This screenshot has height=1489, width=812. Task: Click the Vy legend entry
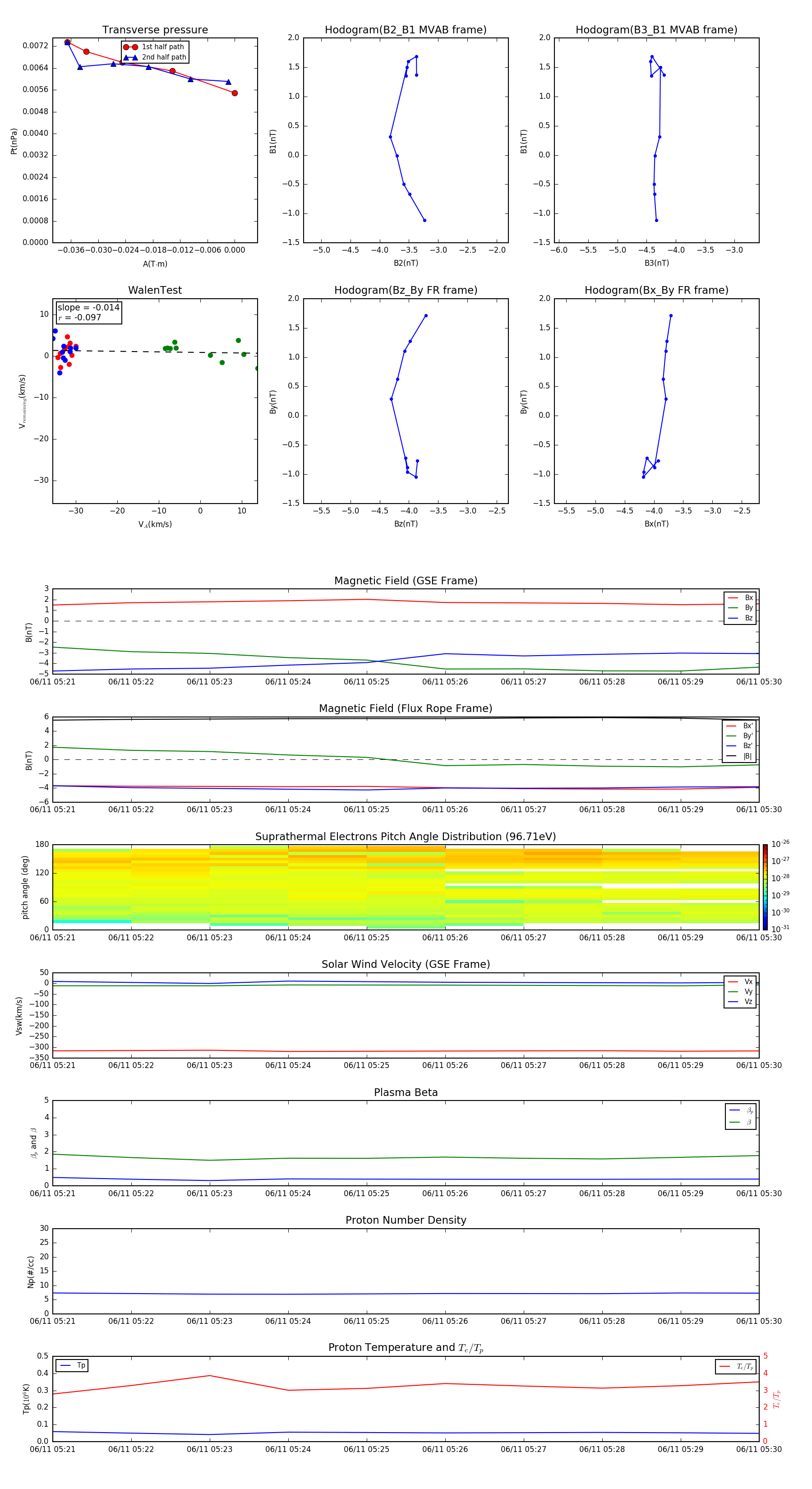[x=740, y=992]
